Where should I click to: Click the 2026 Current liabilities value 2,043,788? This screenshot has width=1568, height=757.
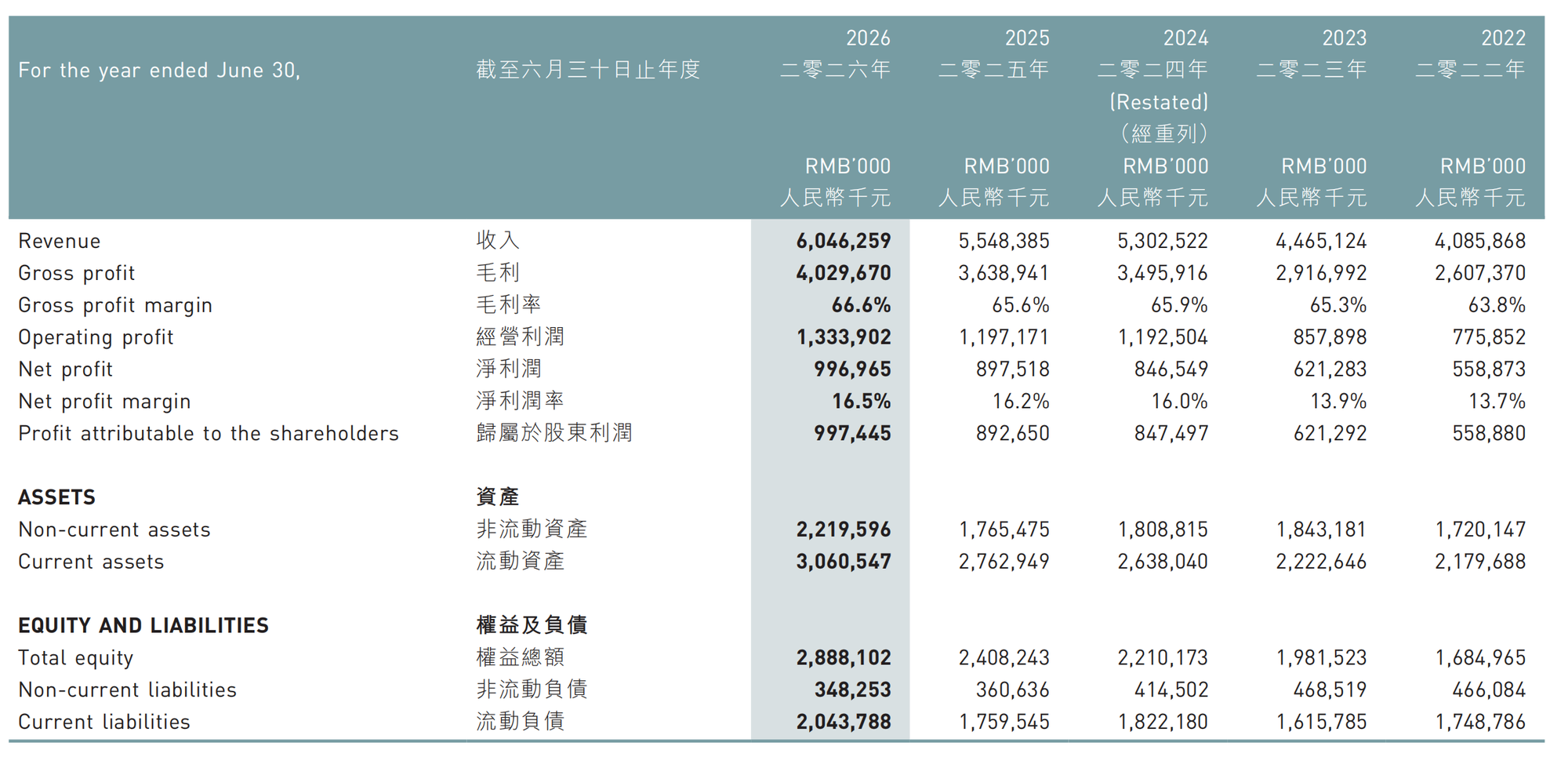tap(844, 722)
